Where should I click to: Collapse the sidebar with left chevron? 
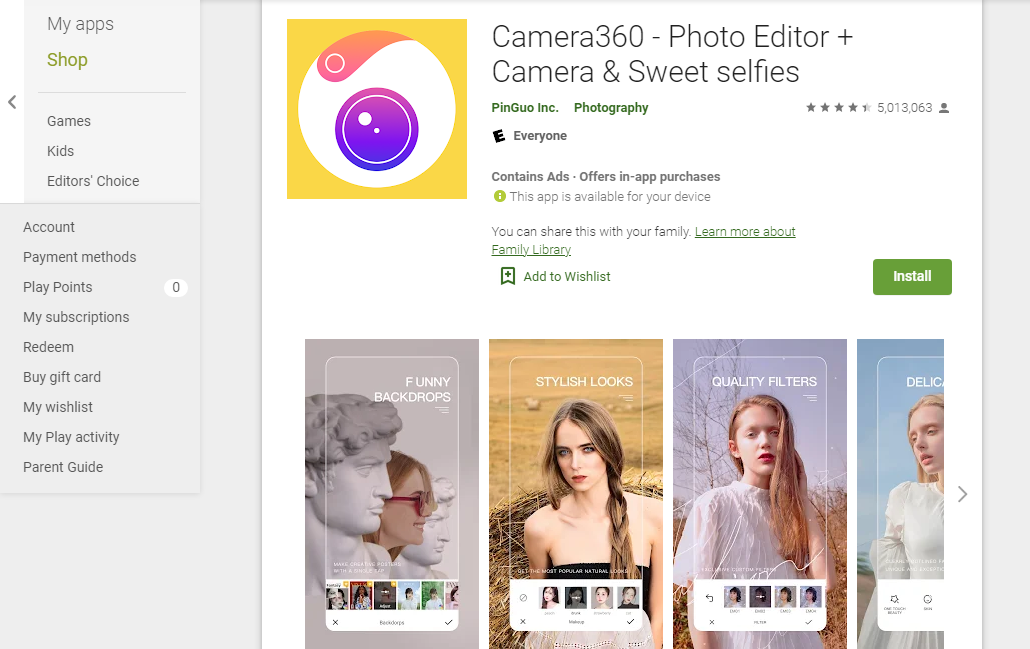pyautogui.click(x=12, y=102)
